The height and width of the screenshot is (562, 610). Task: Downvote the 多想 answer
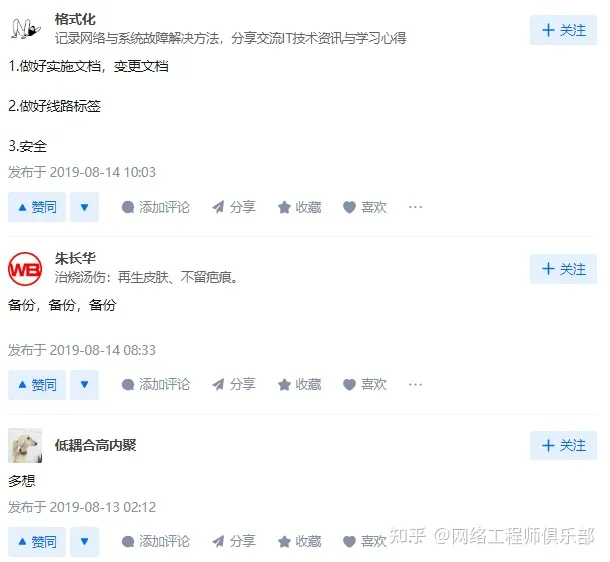[84, 541]
